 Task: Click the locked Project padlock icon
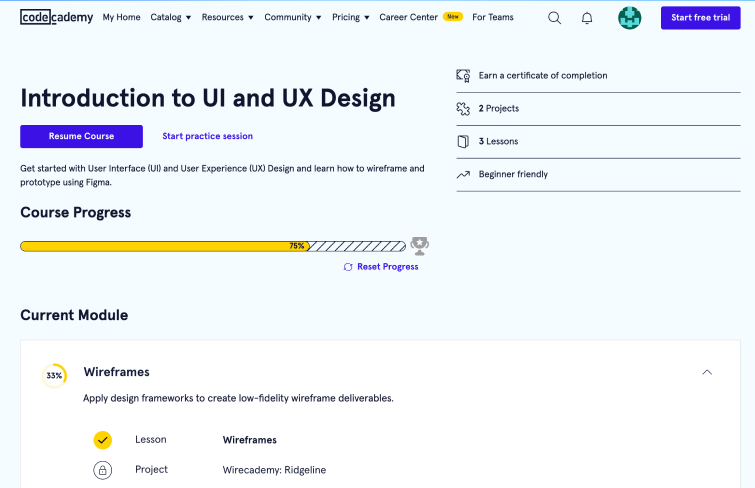pos(102,470)
